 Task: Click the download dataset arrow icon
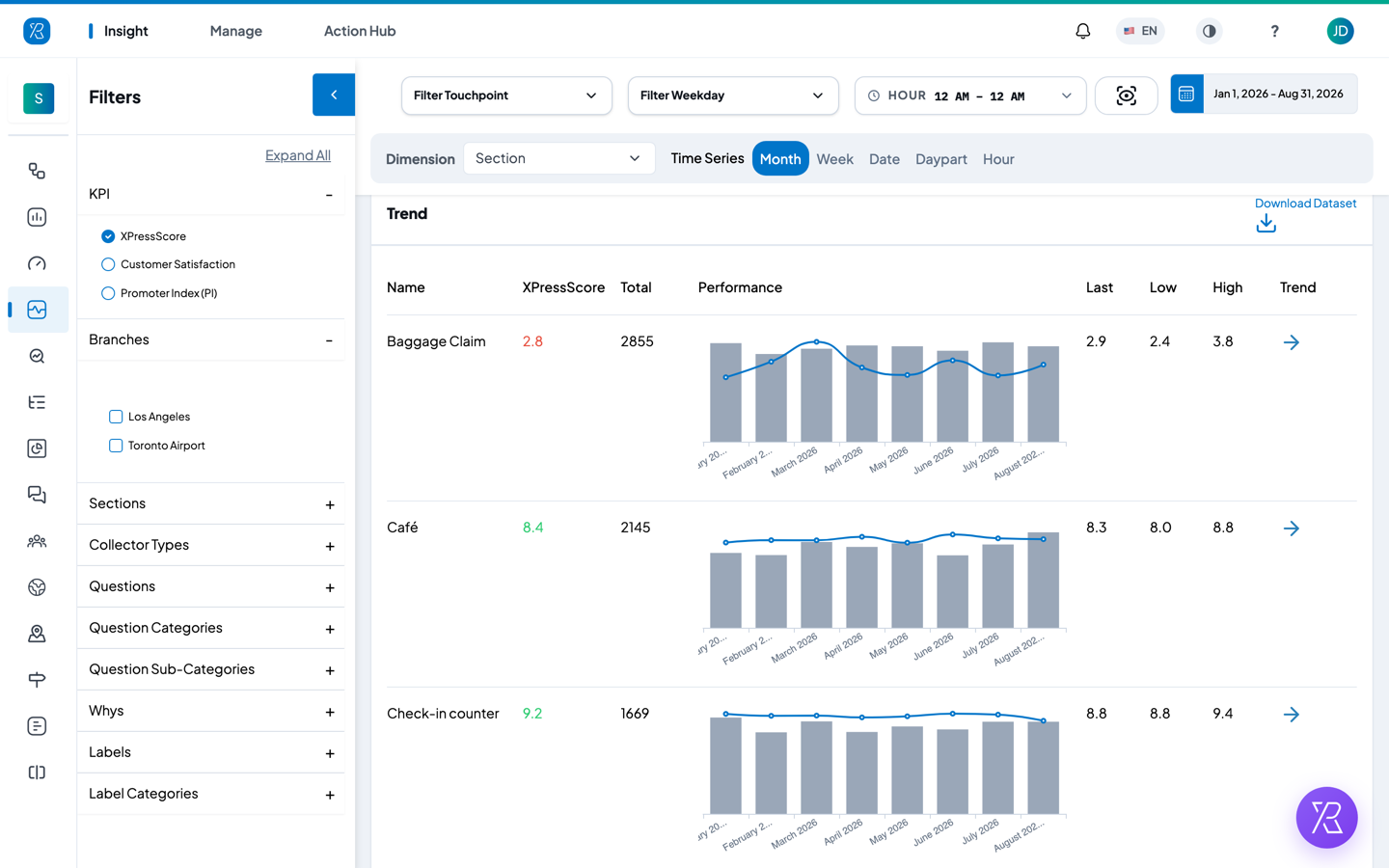pos(1266,224)
